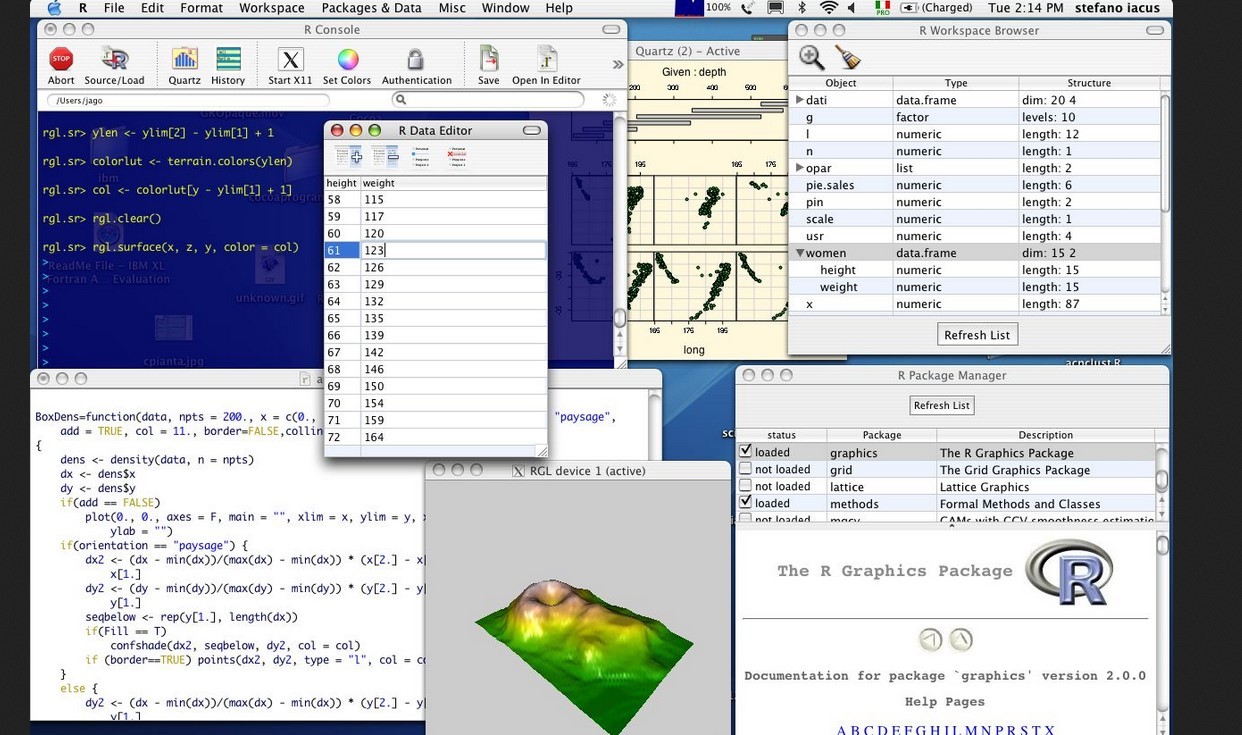
Task: Expand the dati data.frame row
Action: tap(799, 100)
